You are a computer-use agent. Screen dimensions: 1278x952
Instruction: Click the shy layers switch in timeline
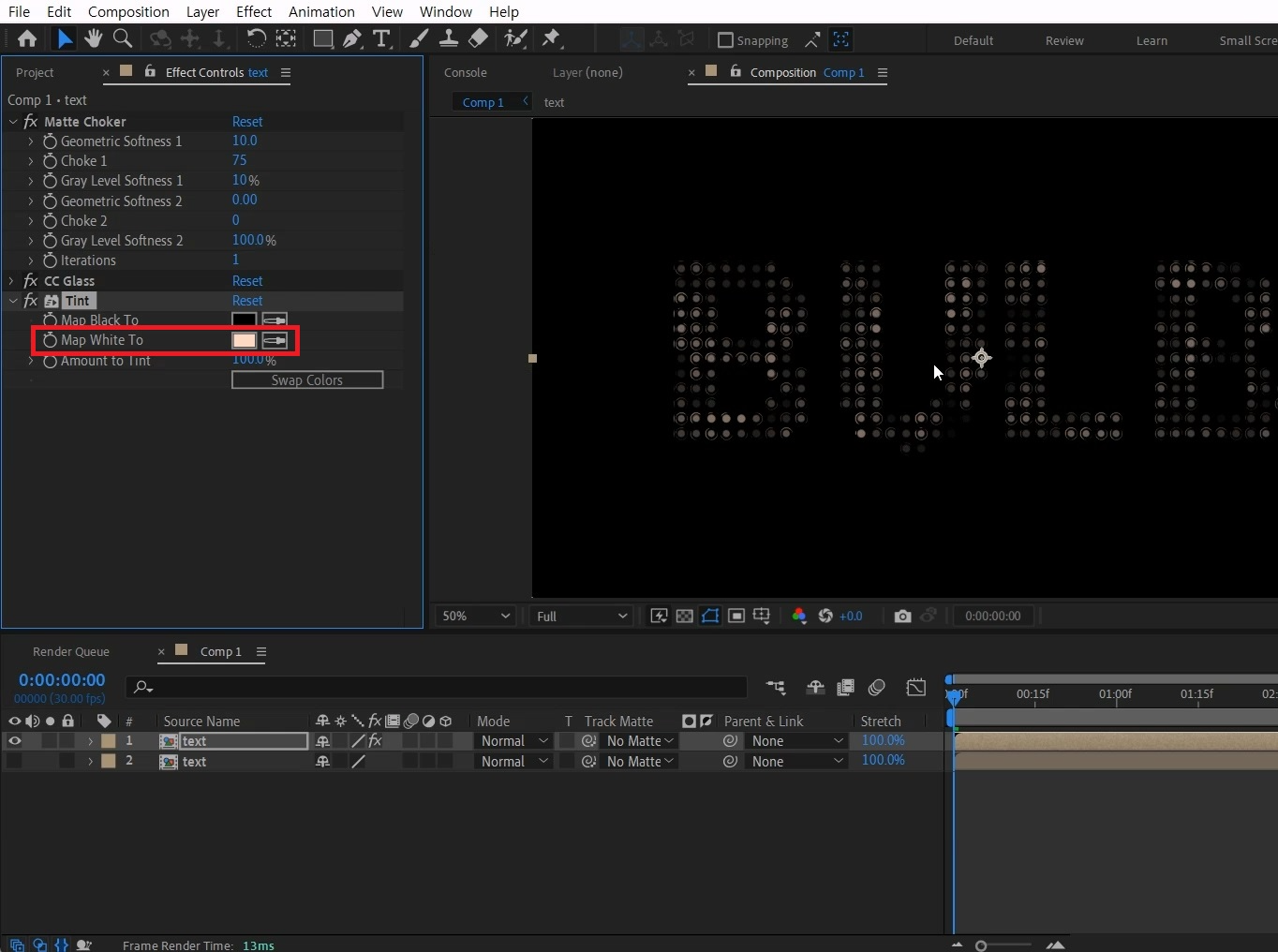click(x=815, y=688)
